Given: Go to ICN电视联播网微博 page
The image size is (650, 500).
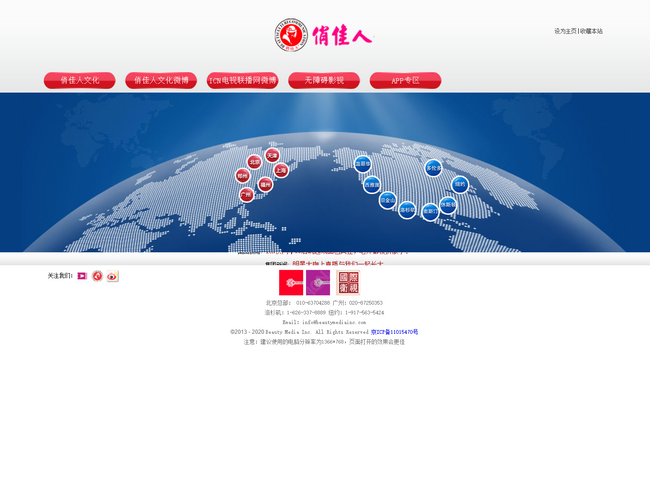Looking at the screenshot, I should [242, 80].
